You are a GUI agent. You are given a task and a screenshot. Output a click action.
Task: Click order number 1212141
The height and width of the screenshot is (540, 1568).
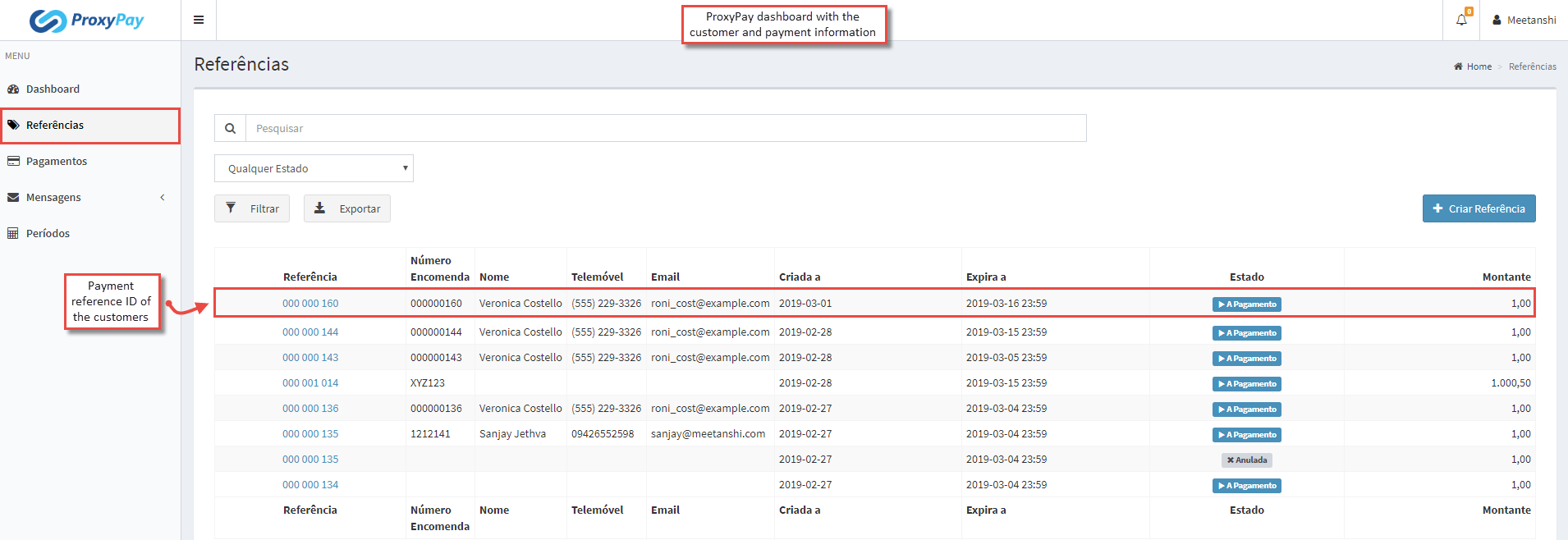click(x=430, y=434)
